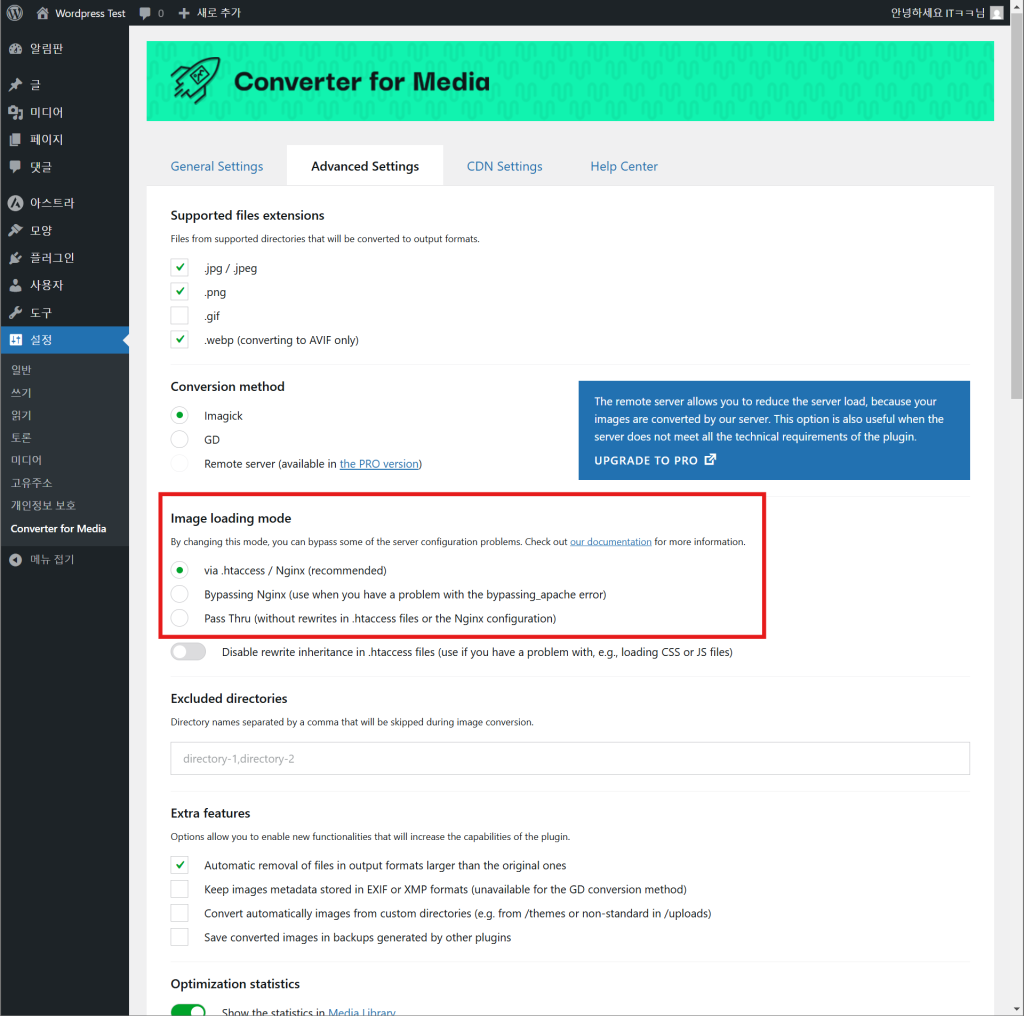Focus the Excluded directories input field
The image size is (1024, 1016).
[x=570, y=758]
